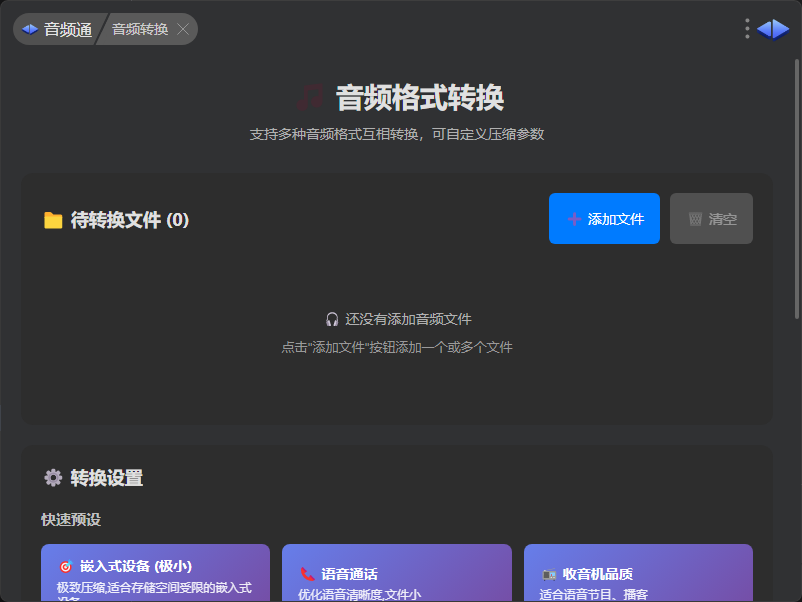802x602 pixels.
Task: Click the gear icon beside 转换设置
Action: tap(53, 478)
